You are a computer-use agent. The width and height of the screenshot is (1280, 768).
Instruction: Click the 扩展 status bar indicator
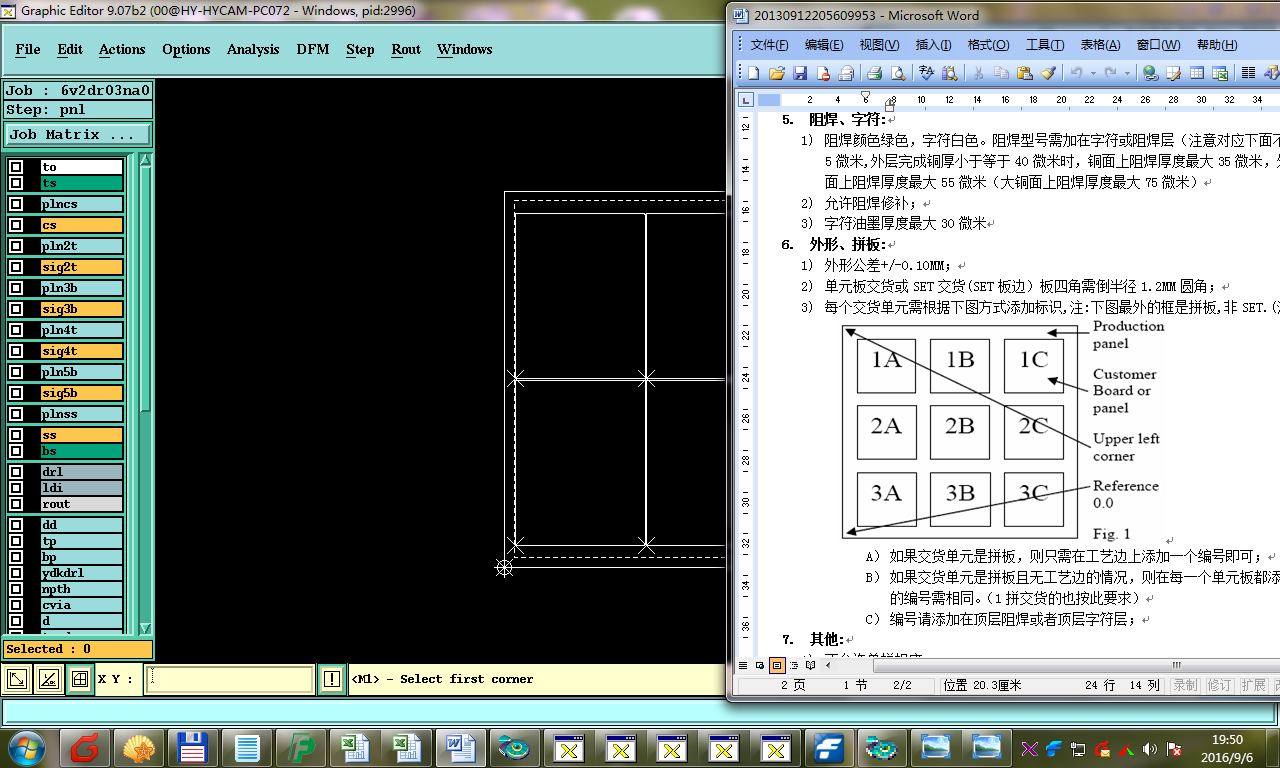pos(1252,685)
